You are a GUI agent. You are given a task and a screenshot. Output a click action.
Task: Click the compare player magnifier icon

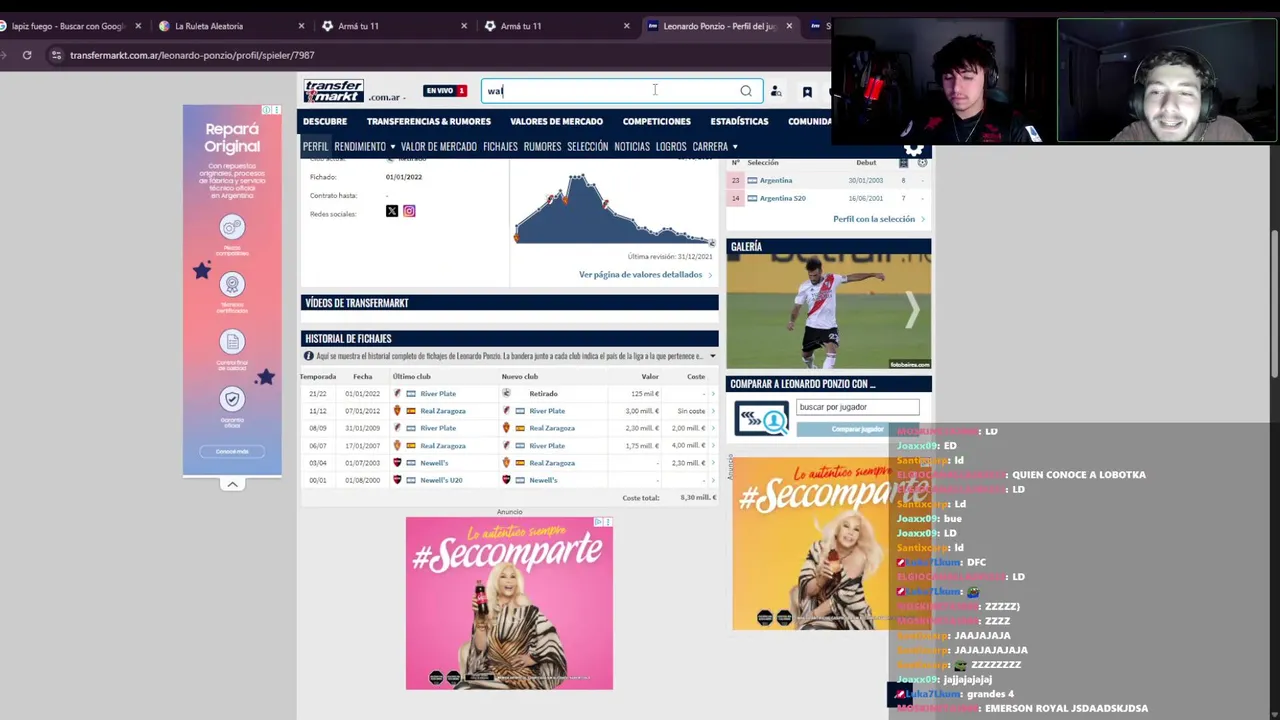click(x=762, y=418)
